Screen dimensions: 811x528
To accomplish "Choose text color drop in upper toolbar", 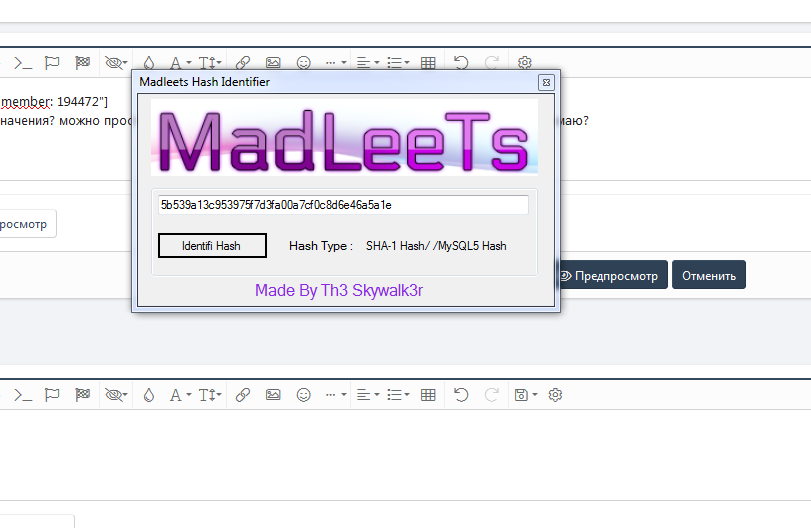I will [x=149, y=63].
